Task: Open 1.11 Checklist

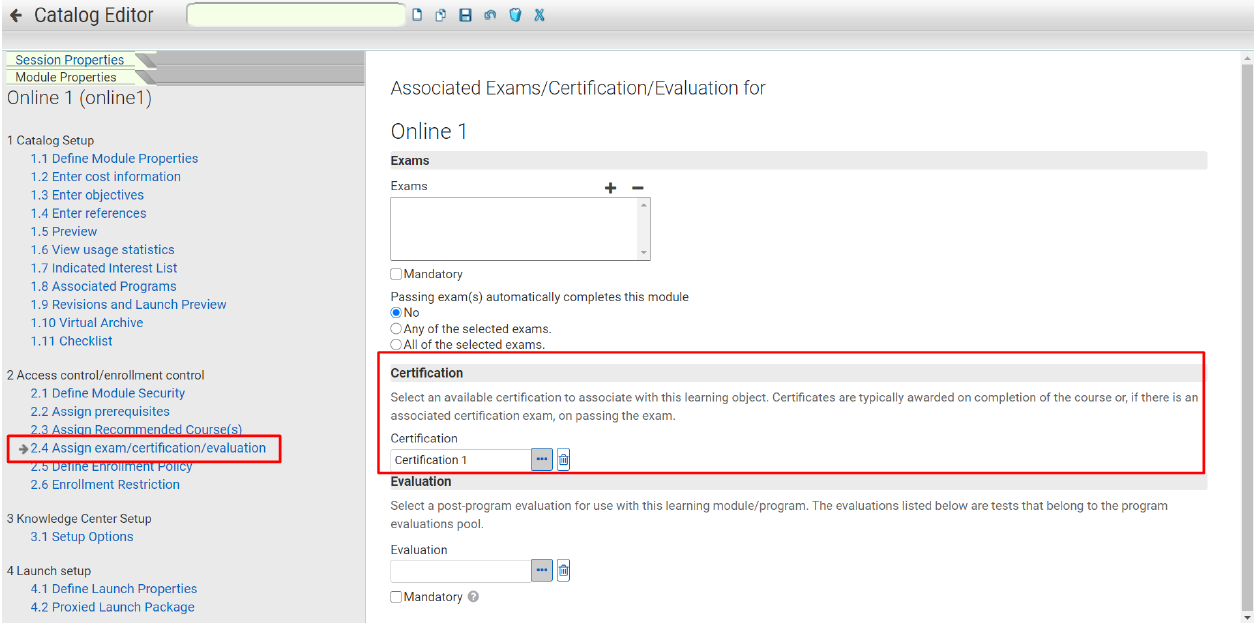Action: pyautogui.click(x=72, y=341)
